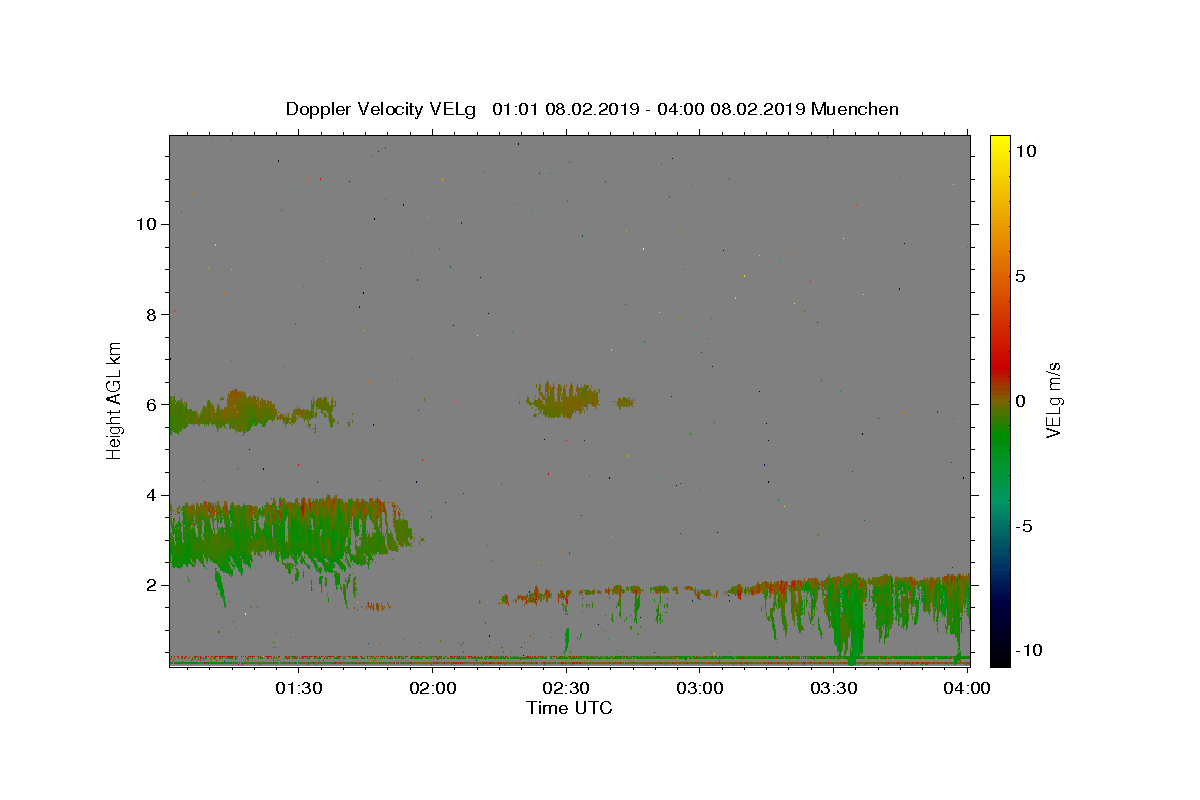Click the 02:00 time tick label

pos(432,688)
